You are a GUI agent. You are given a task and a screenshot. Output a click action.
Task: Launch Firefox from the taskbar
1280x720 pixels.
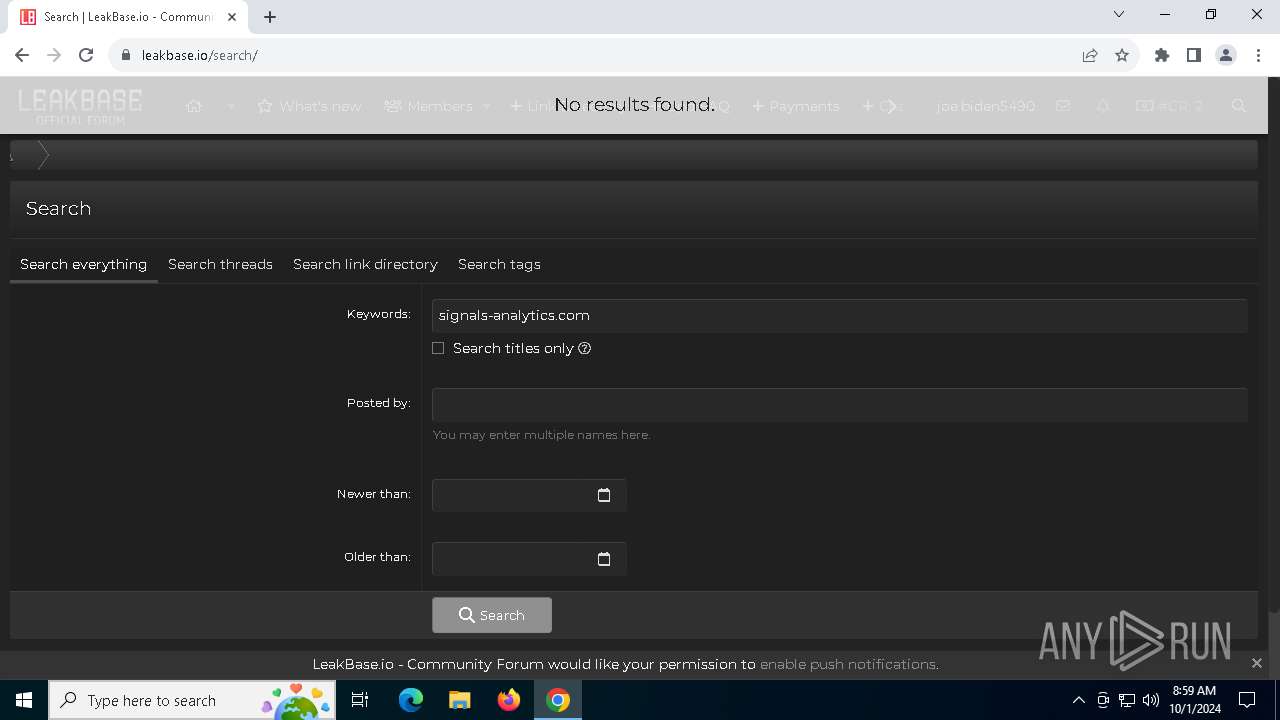pyautogui.click(x=509, y=700)
